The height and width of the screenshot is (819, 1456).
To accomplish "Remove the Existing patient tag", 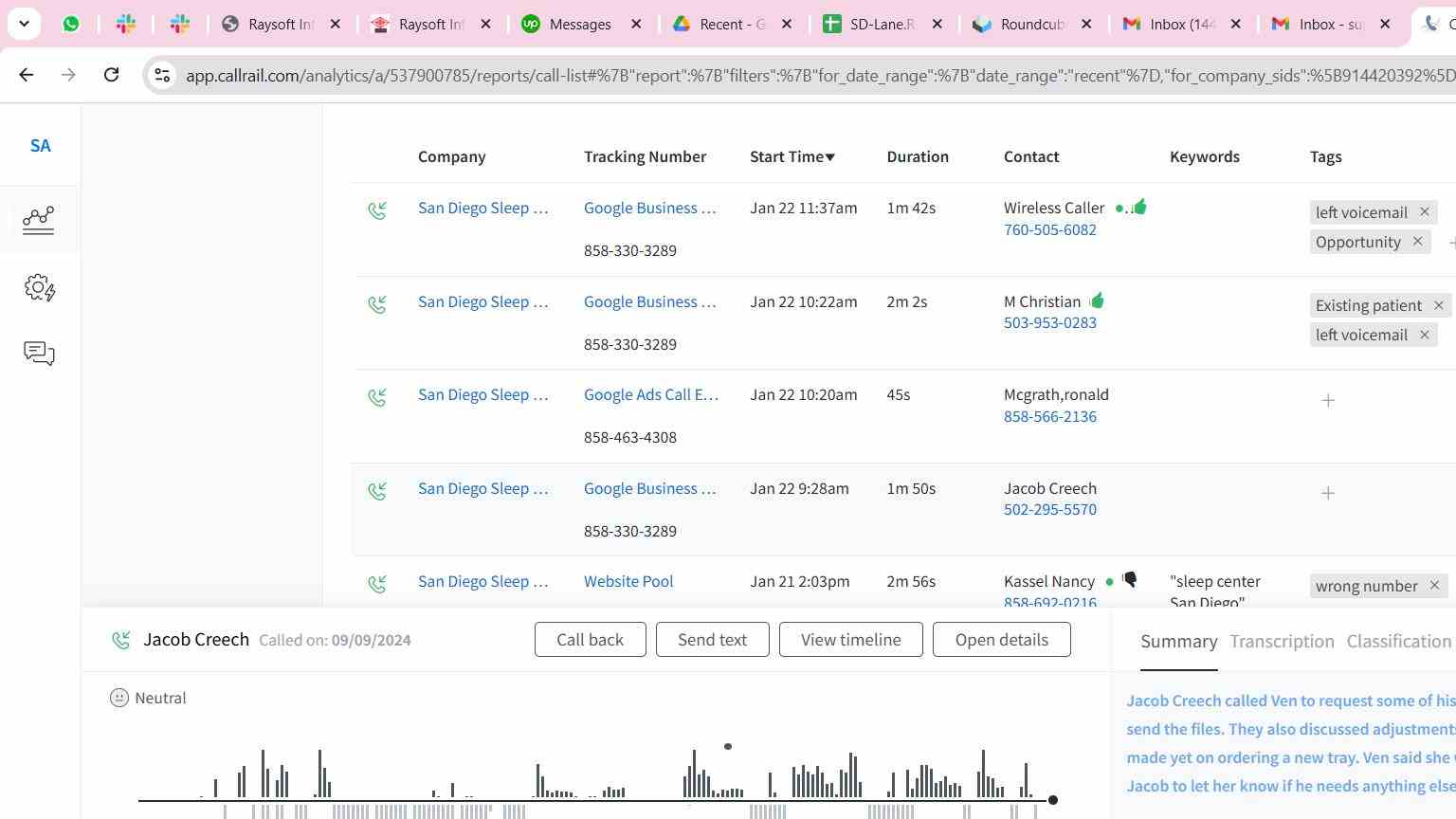I will pyautogui.click(x=1438, y=304).
